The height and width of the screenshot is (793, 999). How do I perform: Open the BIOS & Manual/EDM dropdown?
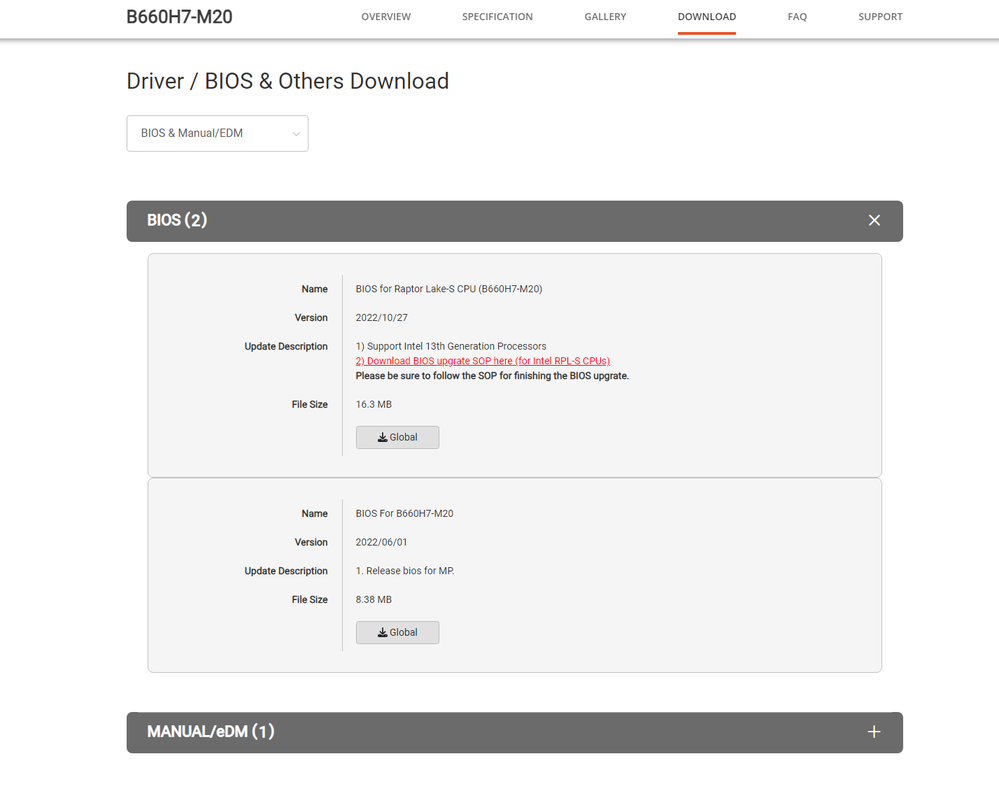(x=216, y=134)
